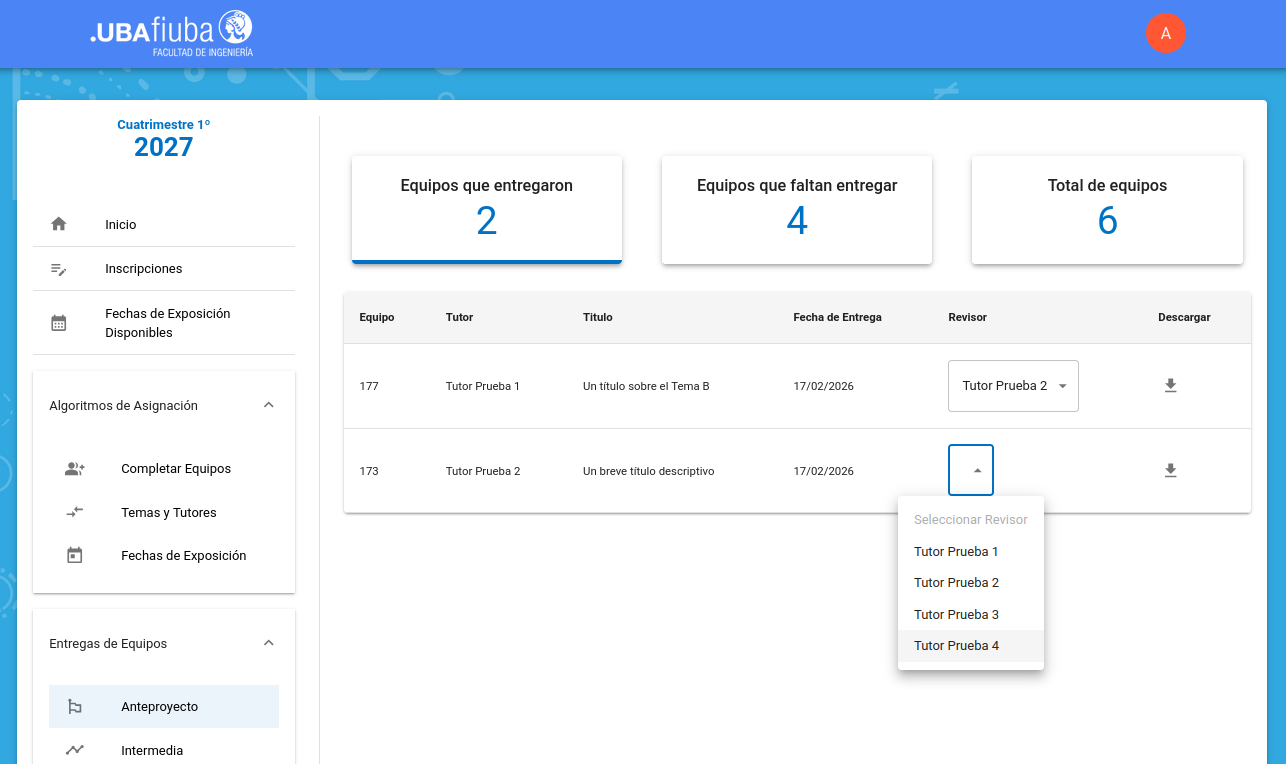
Task: Close the open revisor dropdown for team 173
Action: click(x=971, y=470)
